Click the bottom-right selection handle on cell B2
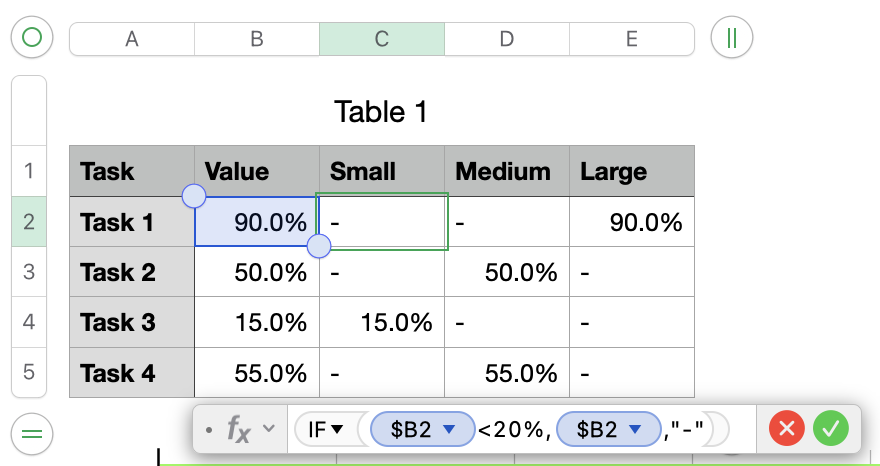The width and height of the screenshot is (880, 466). point(319,246)
